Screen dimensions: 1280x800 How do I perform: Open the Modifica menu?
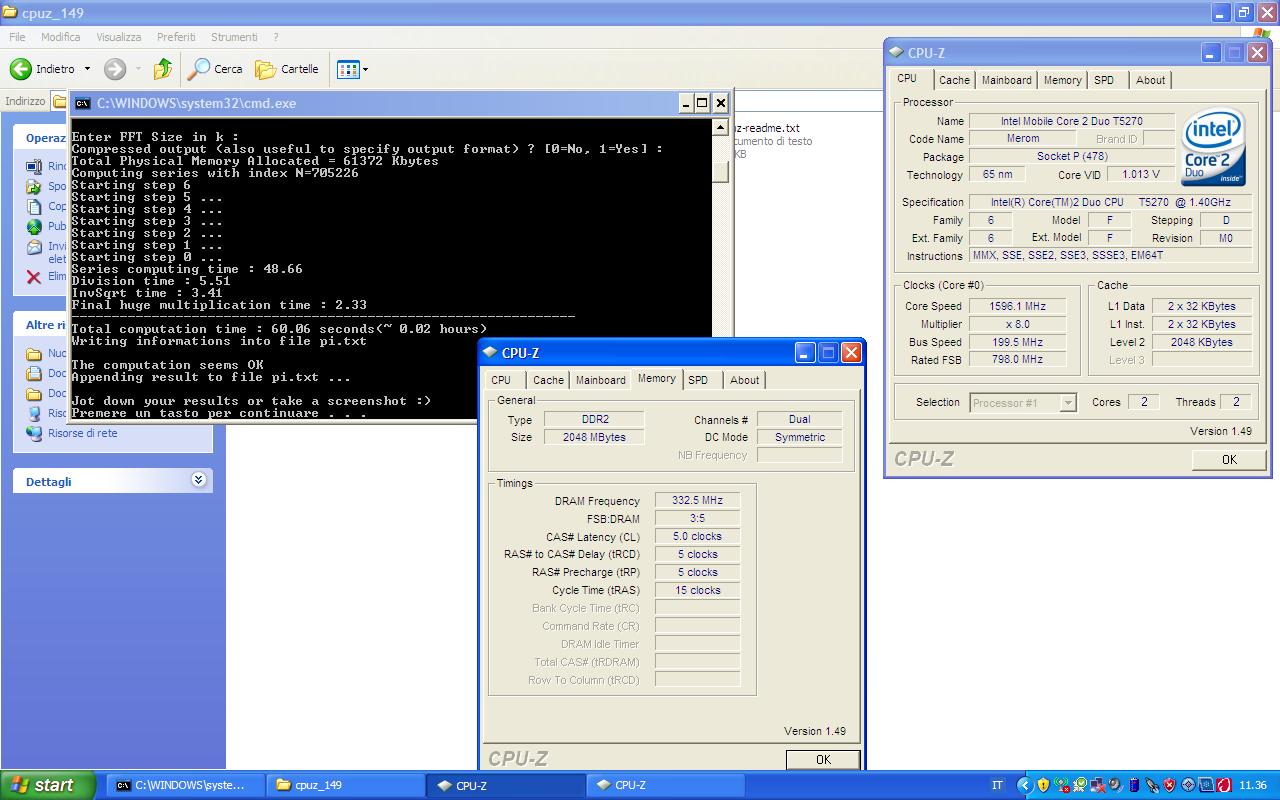point(61,37)
